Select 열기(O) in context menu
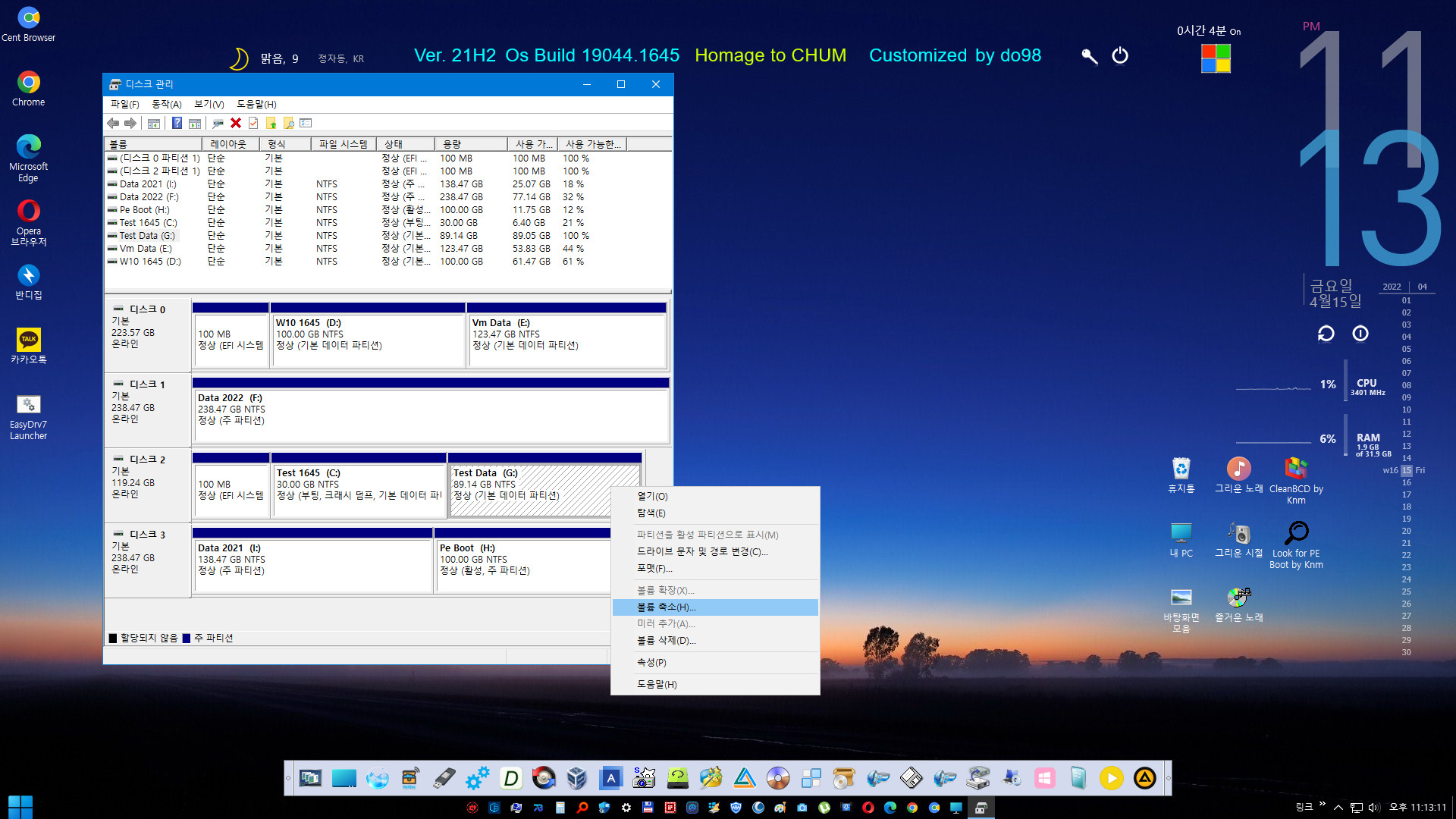The width and height of the screenshot is (1456, 819). [715, 497]
